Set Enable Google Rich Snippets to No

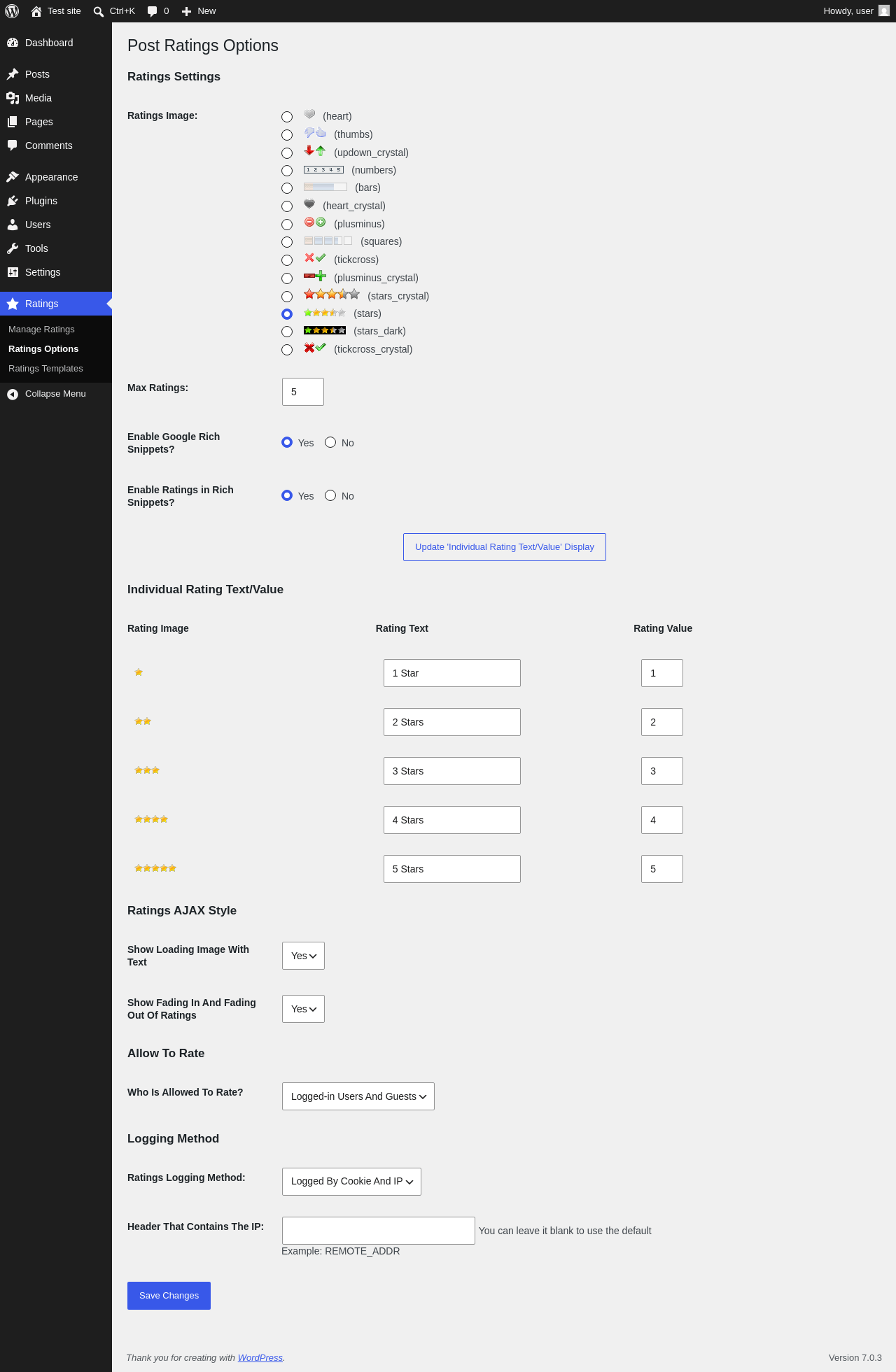pos(330,442)
